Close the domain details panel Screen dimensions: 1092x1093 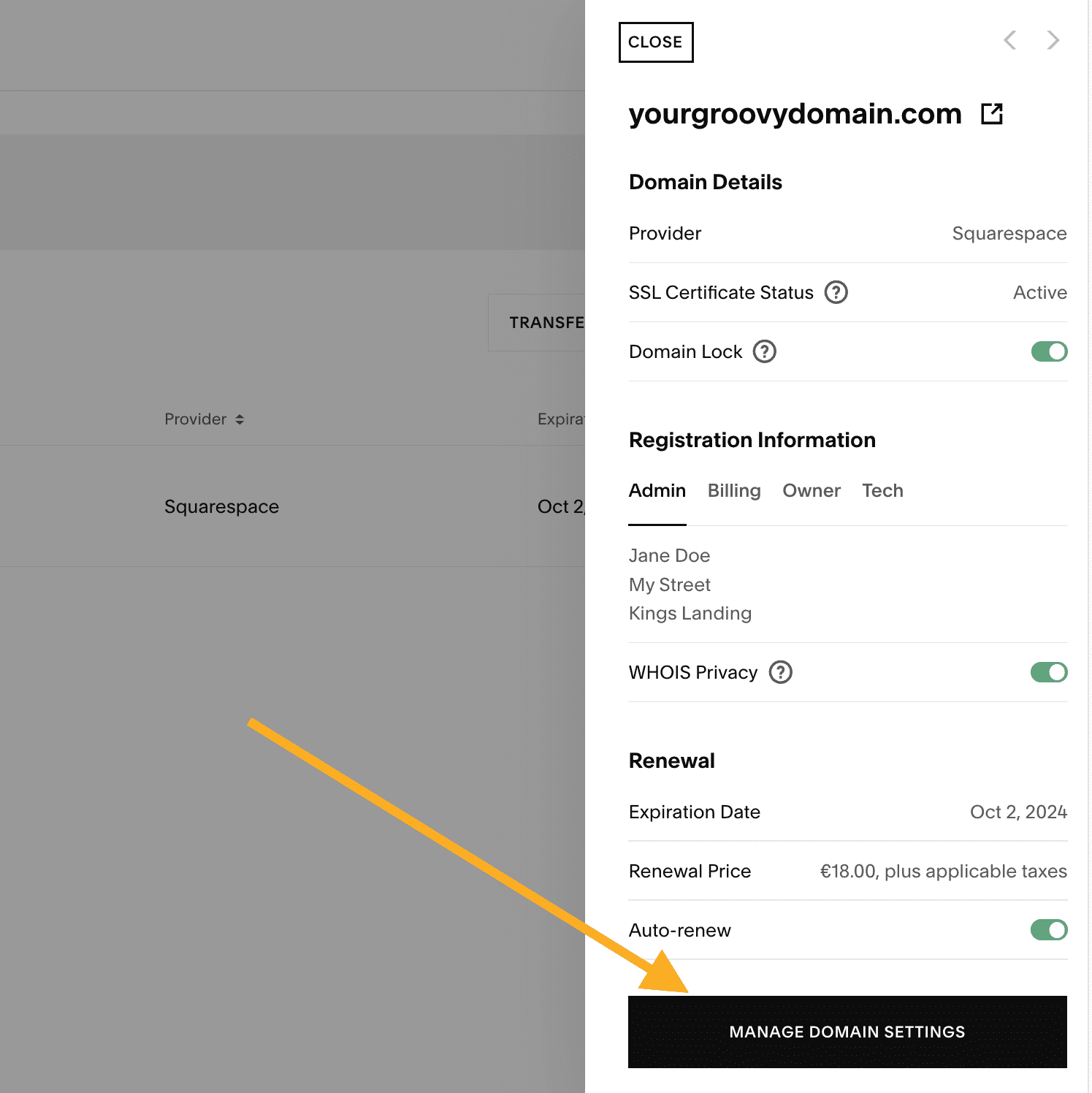point(655,42)
